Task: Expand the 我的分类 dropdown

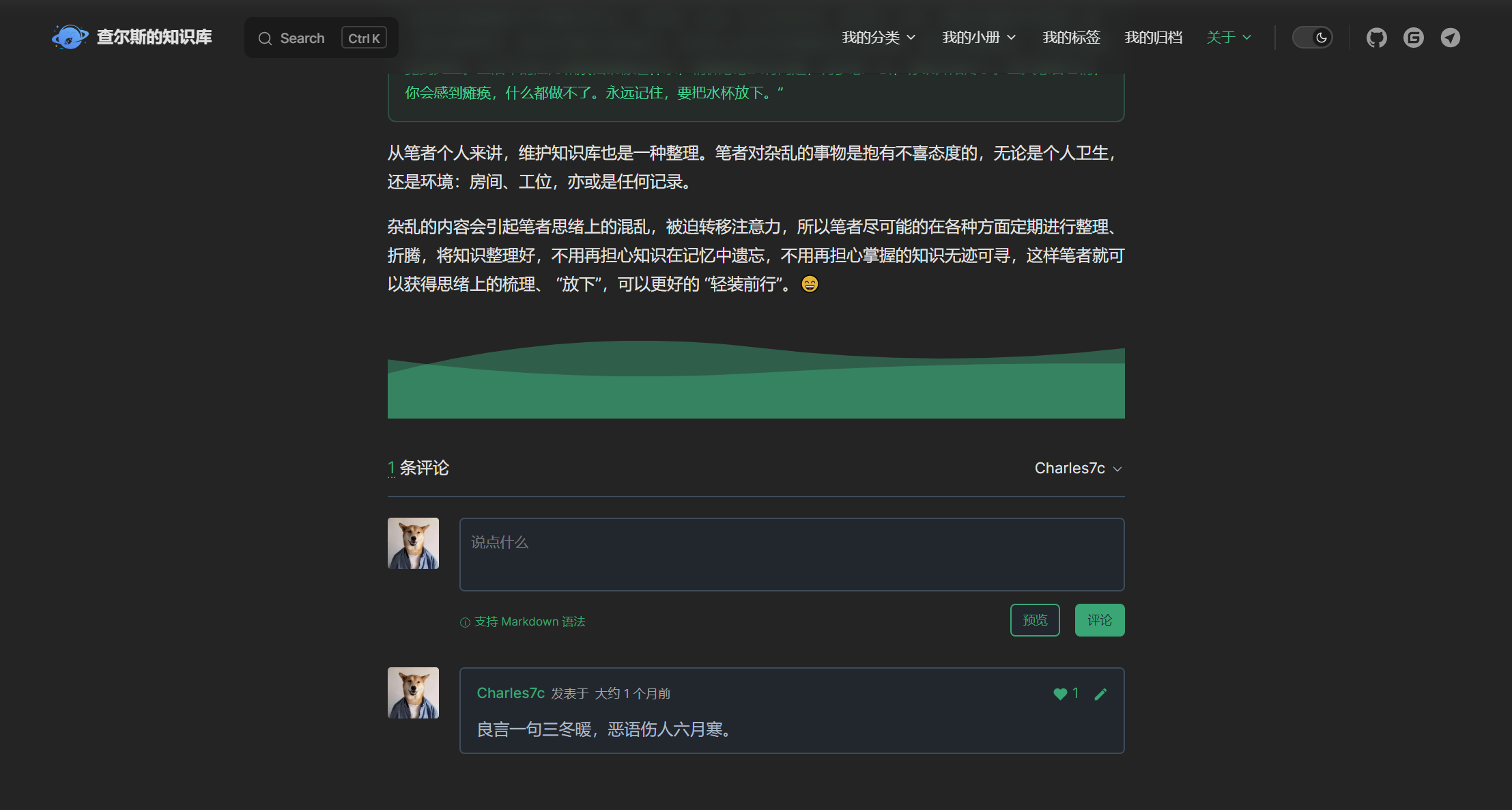Action: (x=879, y=38)
